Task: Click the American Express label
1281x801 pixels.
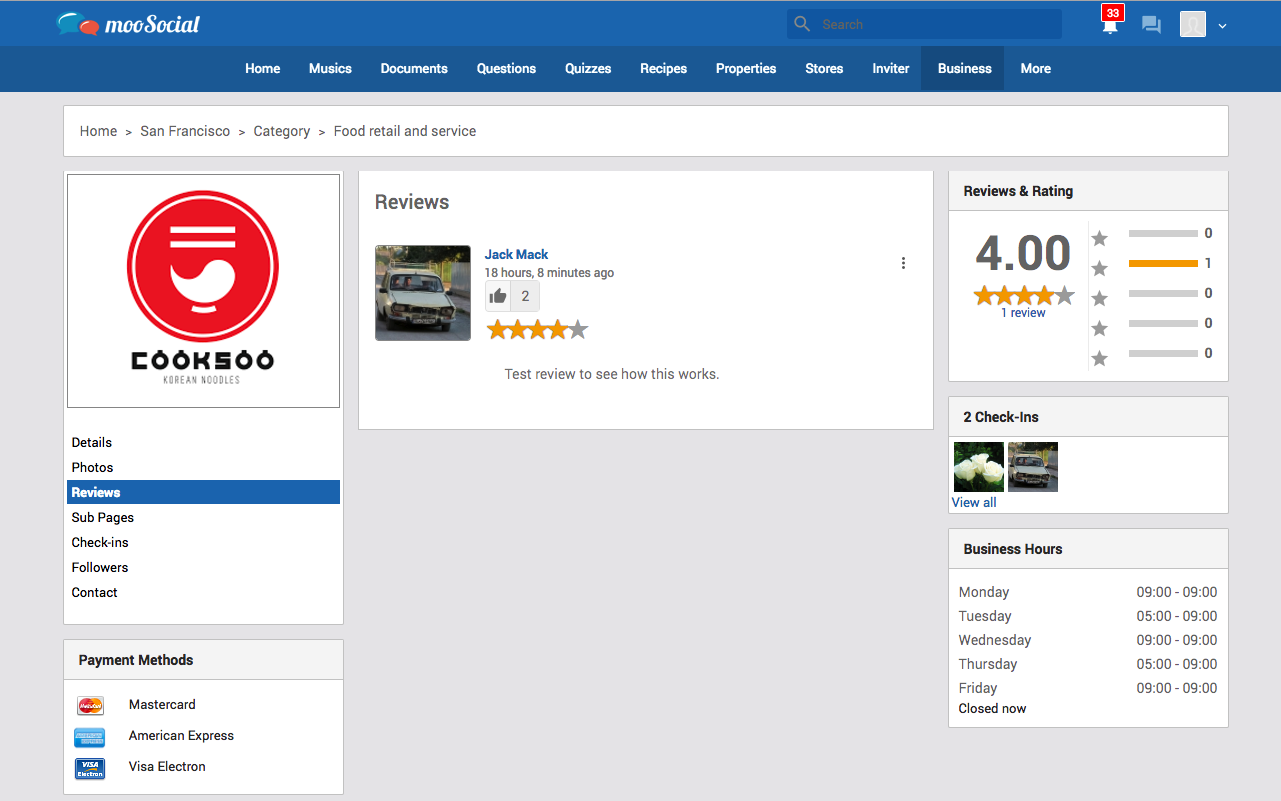Action: (x=181, y=735)
